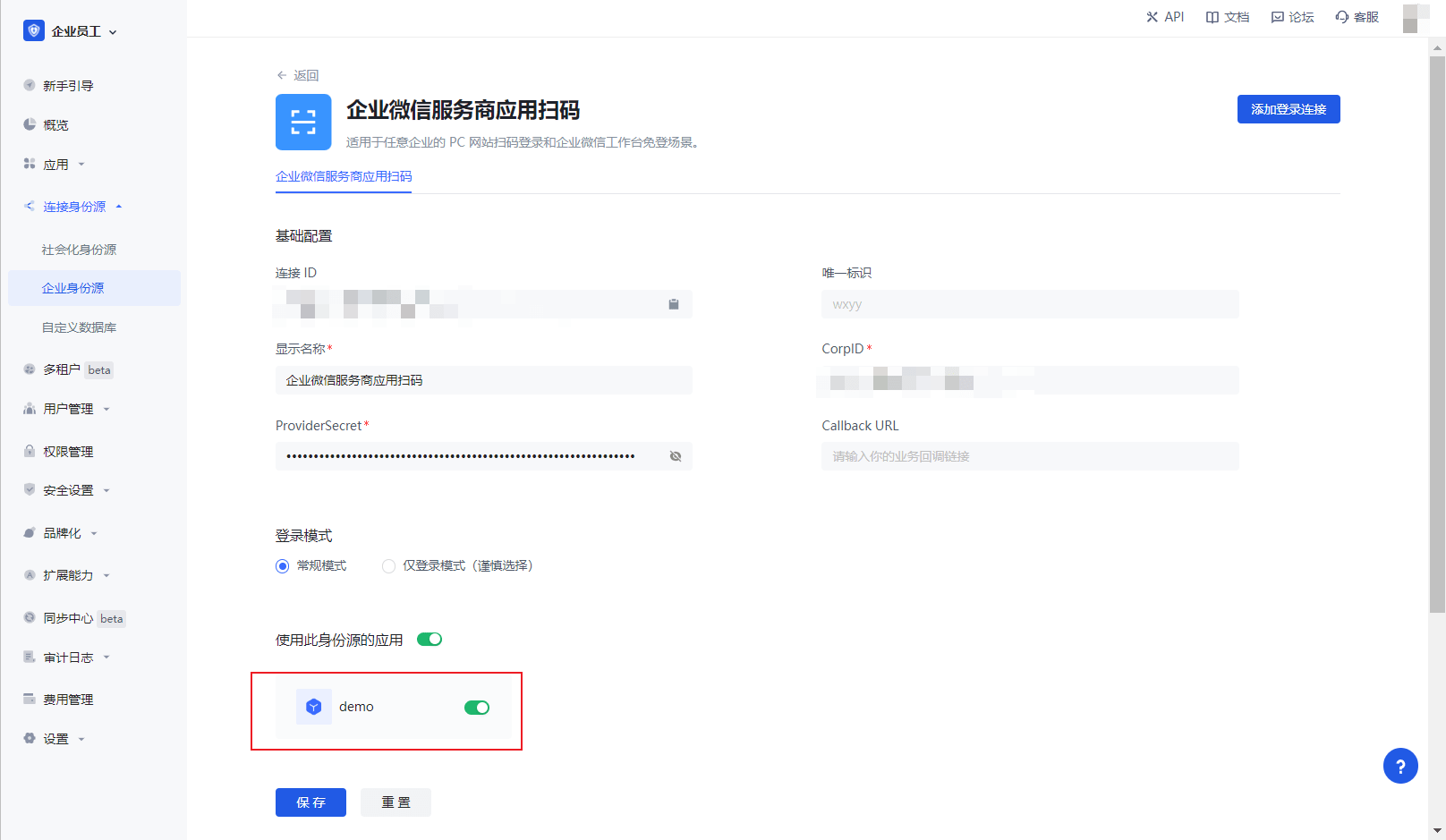The width and height of the screenshot is (1446, 840).
Task: Click the blue help question mark button
Action: point(1400,766)
